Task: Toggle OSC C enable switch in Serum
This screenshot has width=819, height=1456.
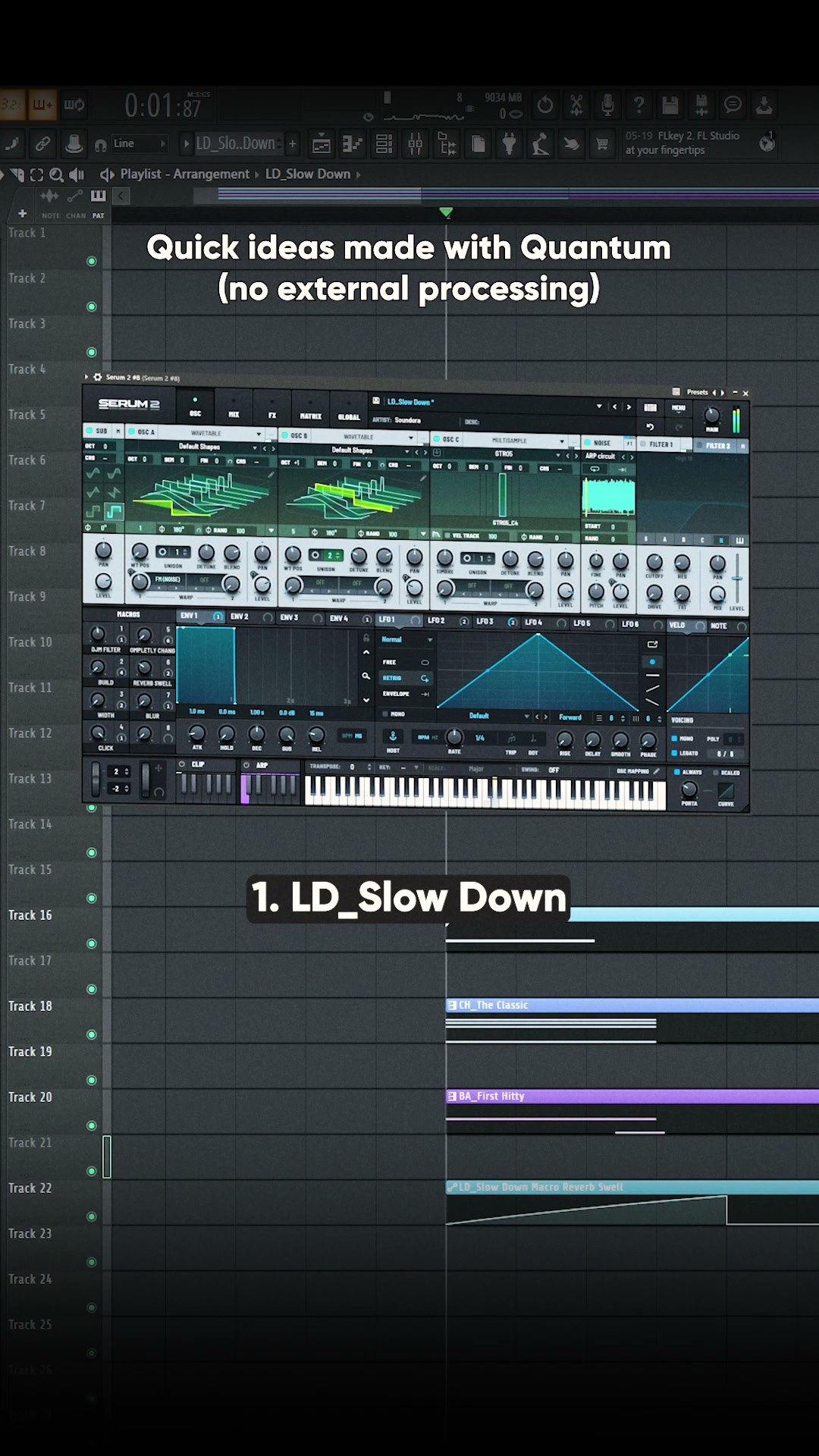Action: click(437, 439)
